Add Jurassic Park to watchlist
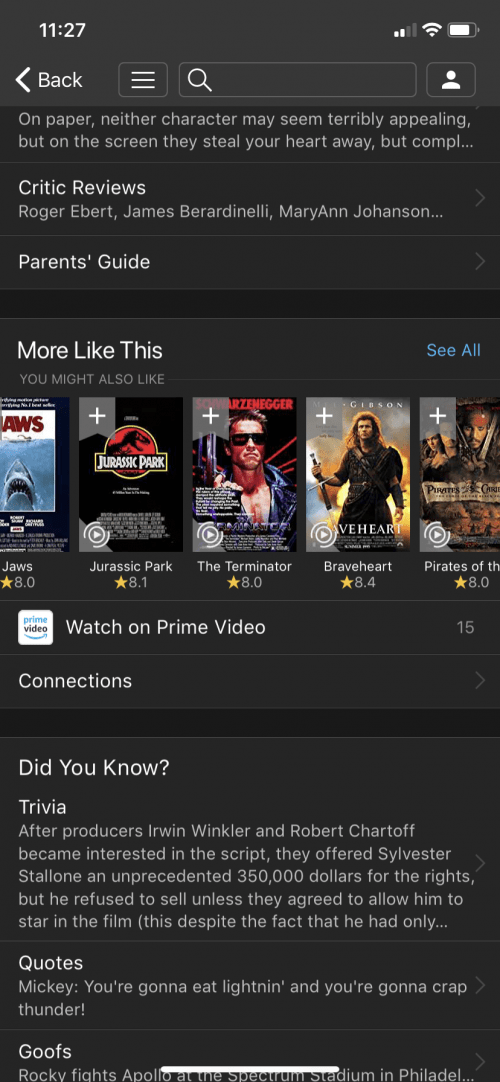Screen dimensions: 500x1082 click(x=97, y=416)
